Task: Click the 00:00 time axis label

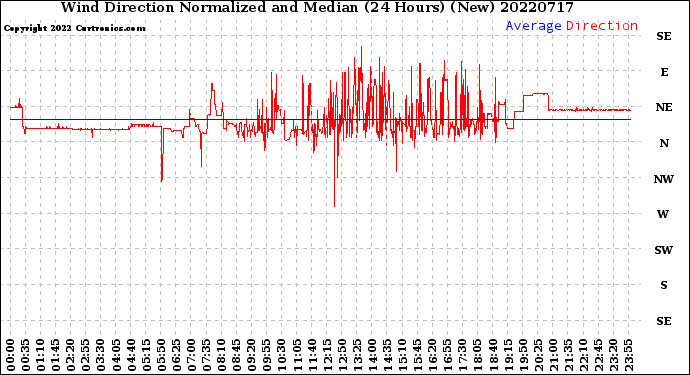Action: (11, 355)
